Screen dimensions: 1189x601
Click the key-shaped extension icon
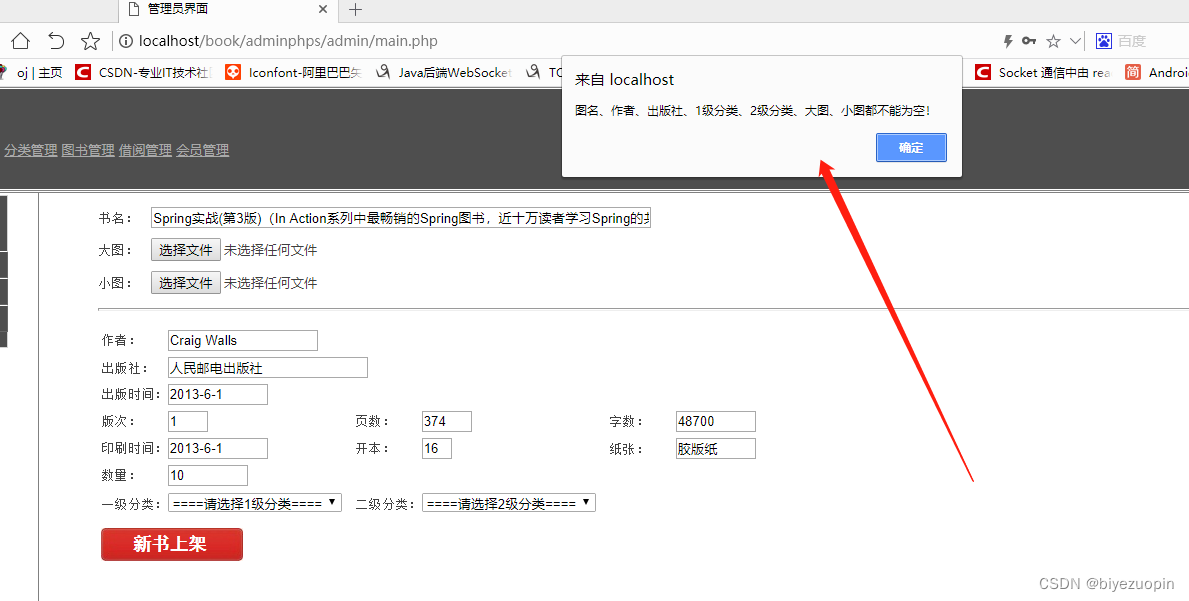tap(1029, 41)
